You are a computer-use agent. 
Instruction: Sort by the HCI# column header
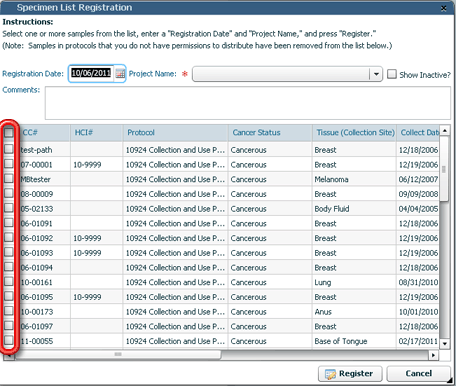96,133
